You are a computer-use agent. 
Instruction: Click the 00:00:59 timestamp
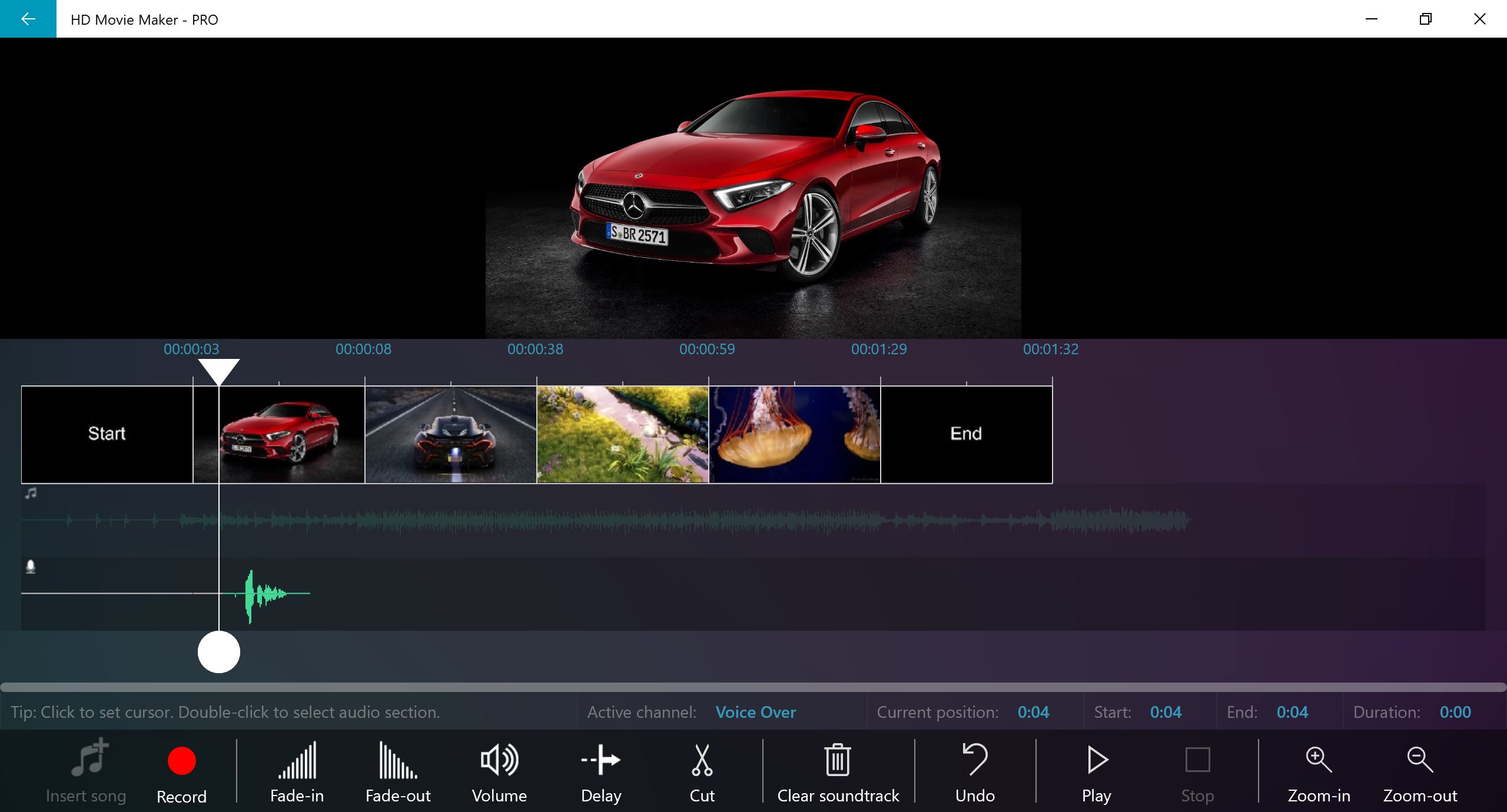[707, 349]
